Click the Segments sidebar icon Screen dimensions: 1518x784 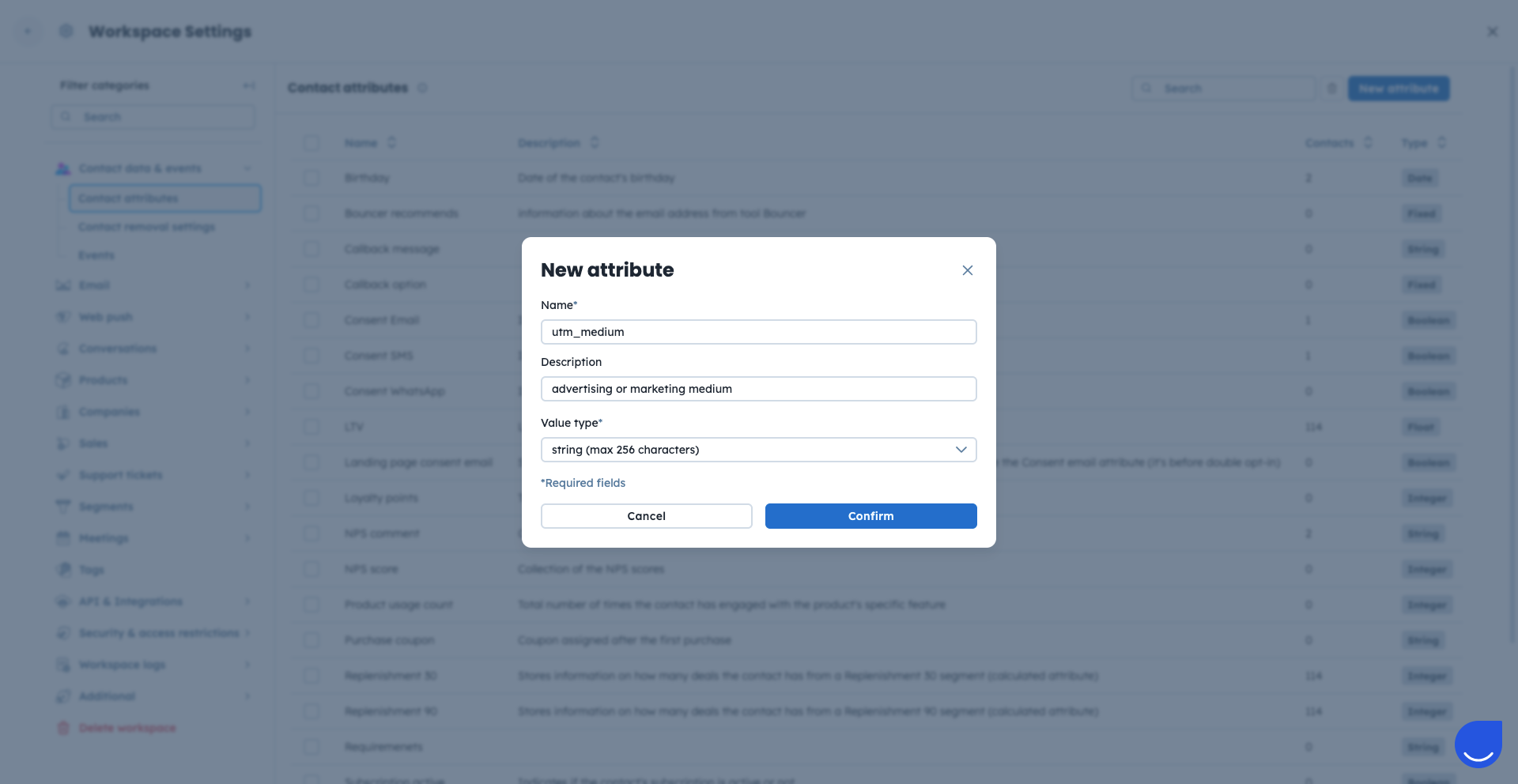(x=63, y=507)
